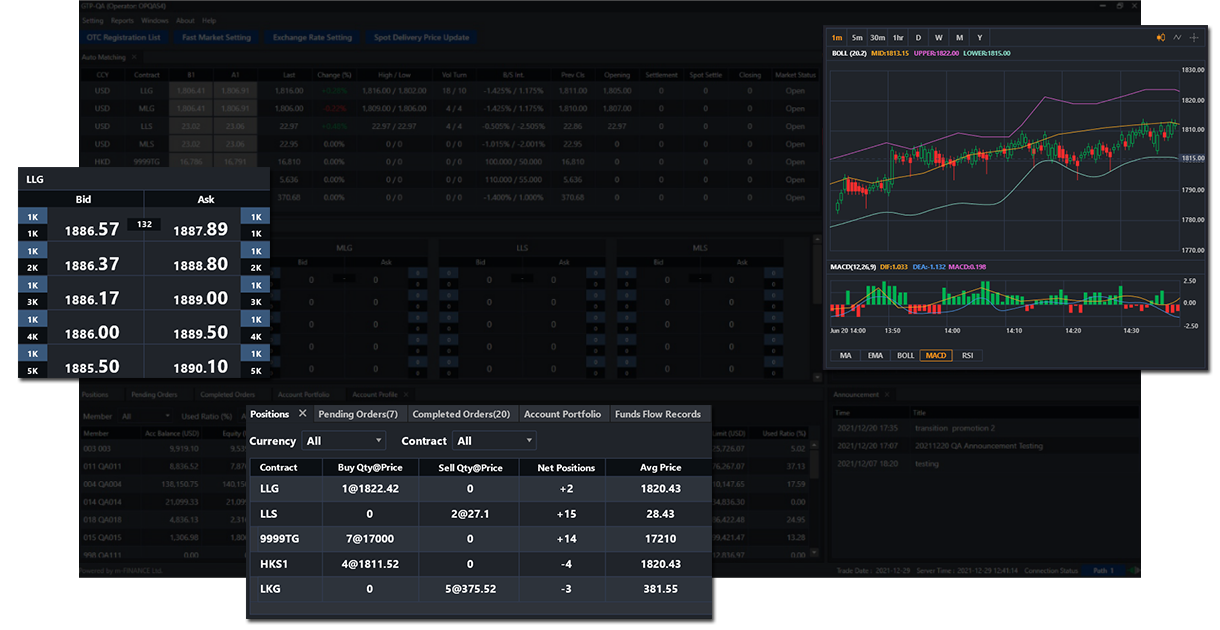Open the Help menu
Screen dimensions: 1220x630
point(209,20)
